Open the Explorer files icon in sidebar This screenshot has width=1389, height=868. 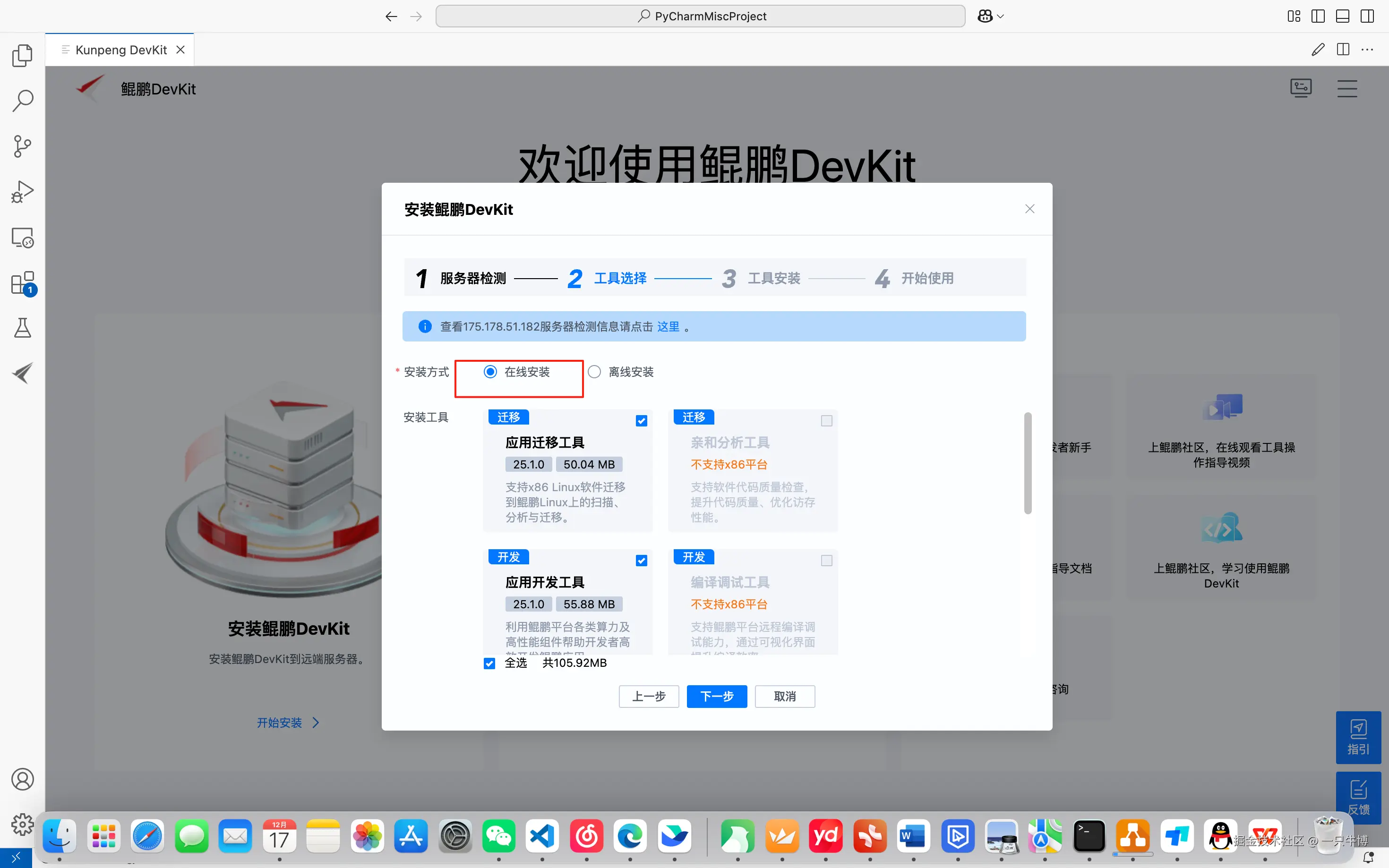click(x=22, y=56)
